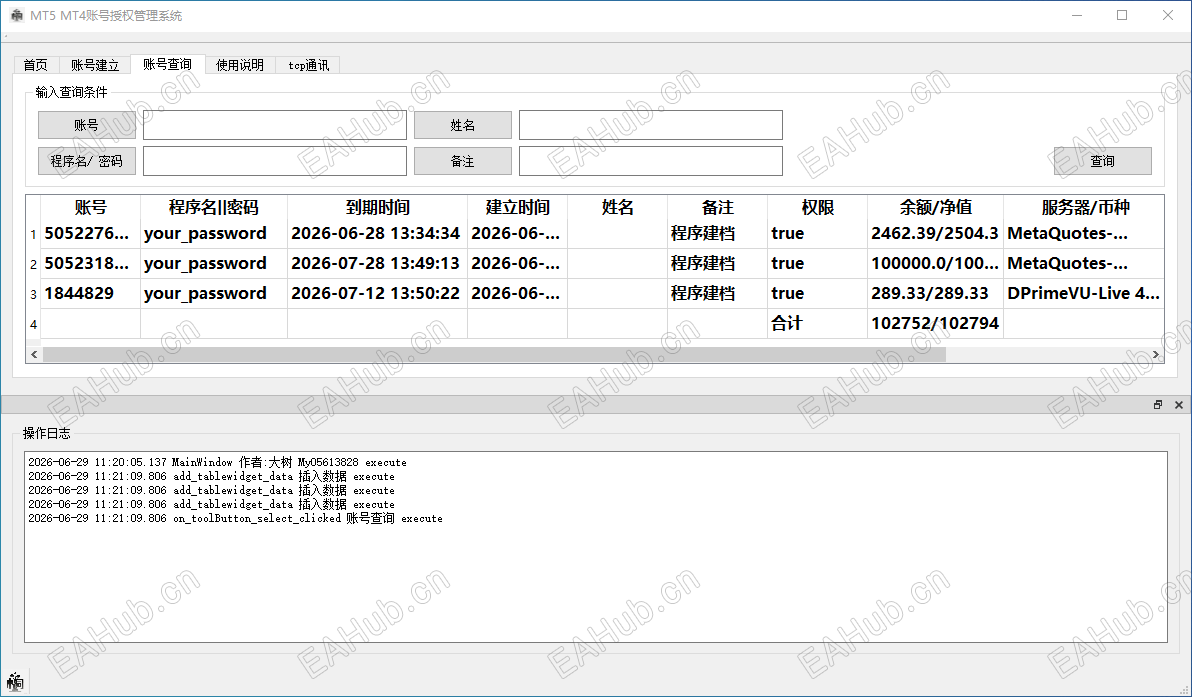Image resolution: width=1192 pixels, height=697 pixels.
Task: Close the operation log dock panel
Action: coord(1179,405)
